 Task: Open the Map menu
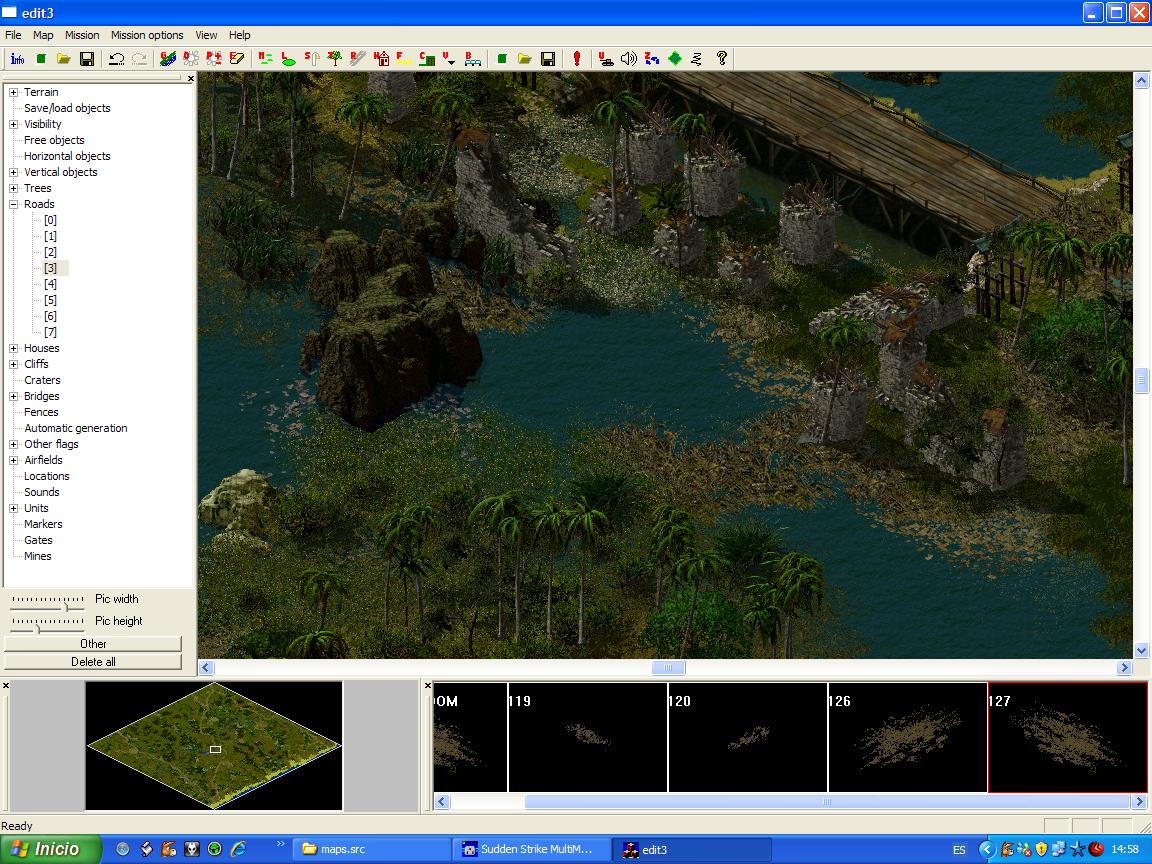coord(43,35)
